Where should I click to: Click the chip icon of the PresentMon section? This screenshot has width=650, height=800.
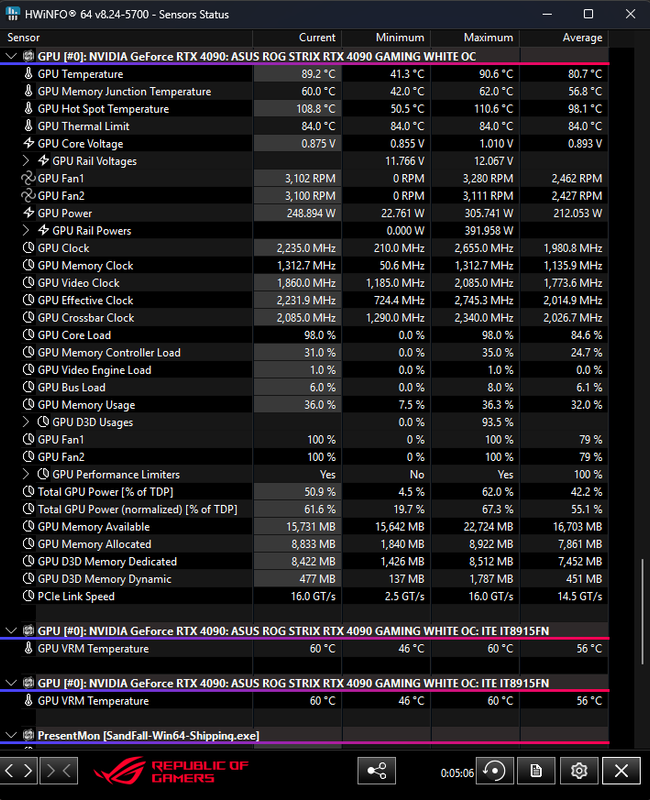(x=29, y=735)
